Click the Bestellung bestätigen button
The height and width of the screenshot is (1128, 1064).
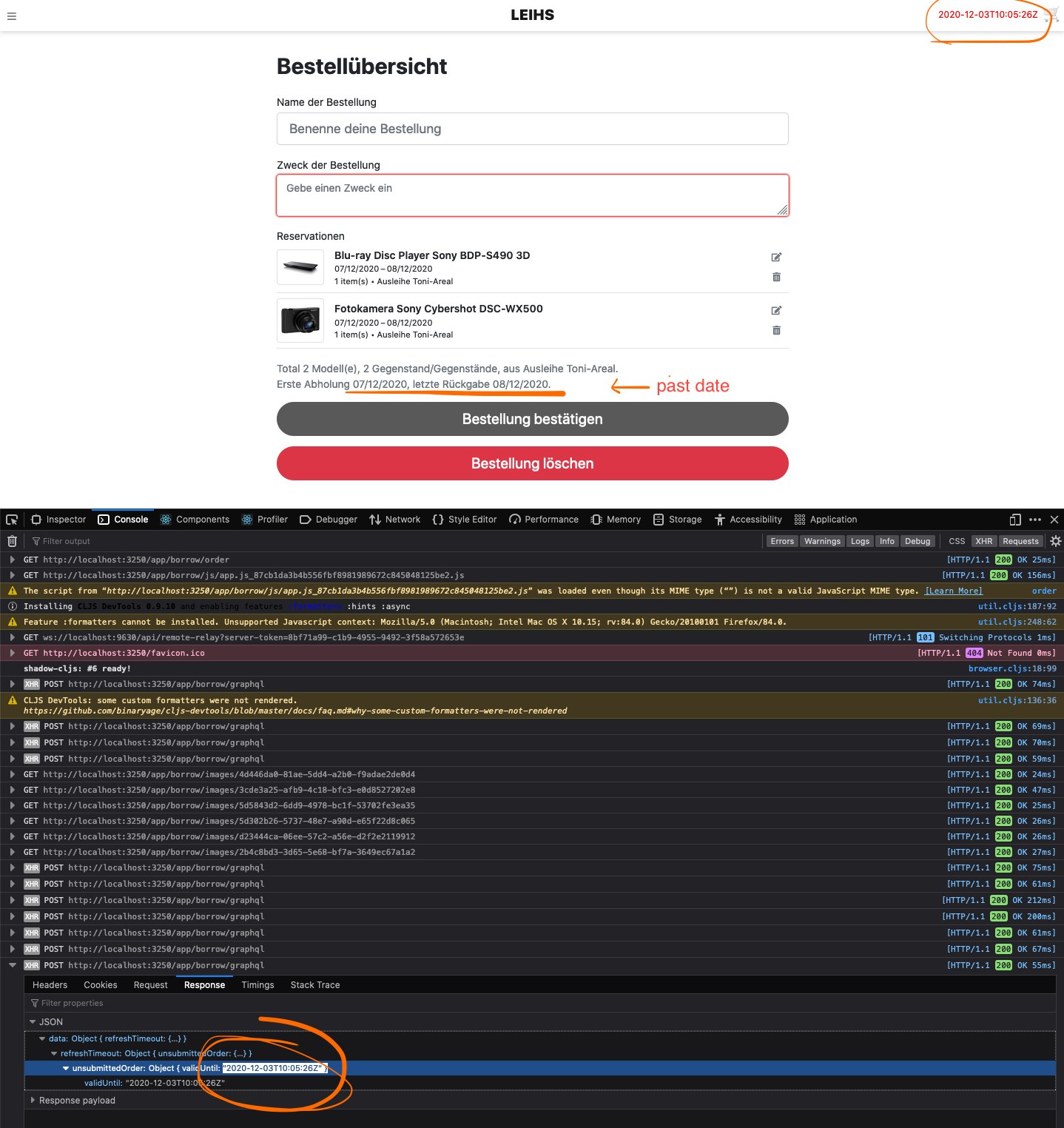[x=532, y=419]
